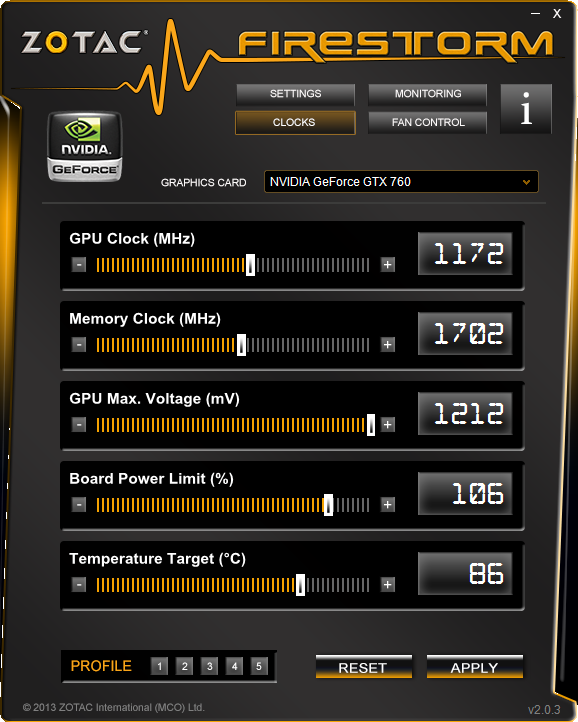Switch to the Monitoring tab
The image size is (578, 722).
[427, 94]
